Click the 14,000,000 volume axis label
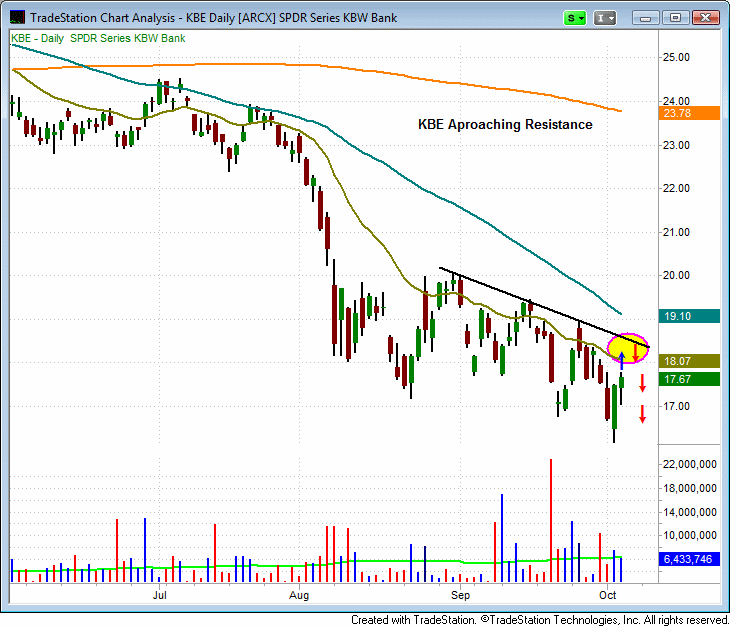This screenshot has width=730, height=626. (689, 512)
